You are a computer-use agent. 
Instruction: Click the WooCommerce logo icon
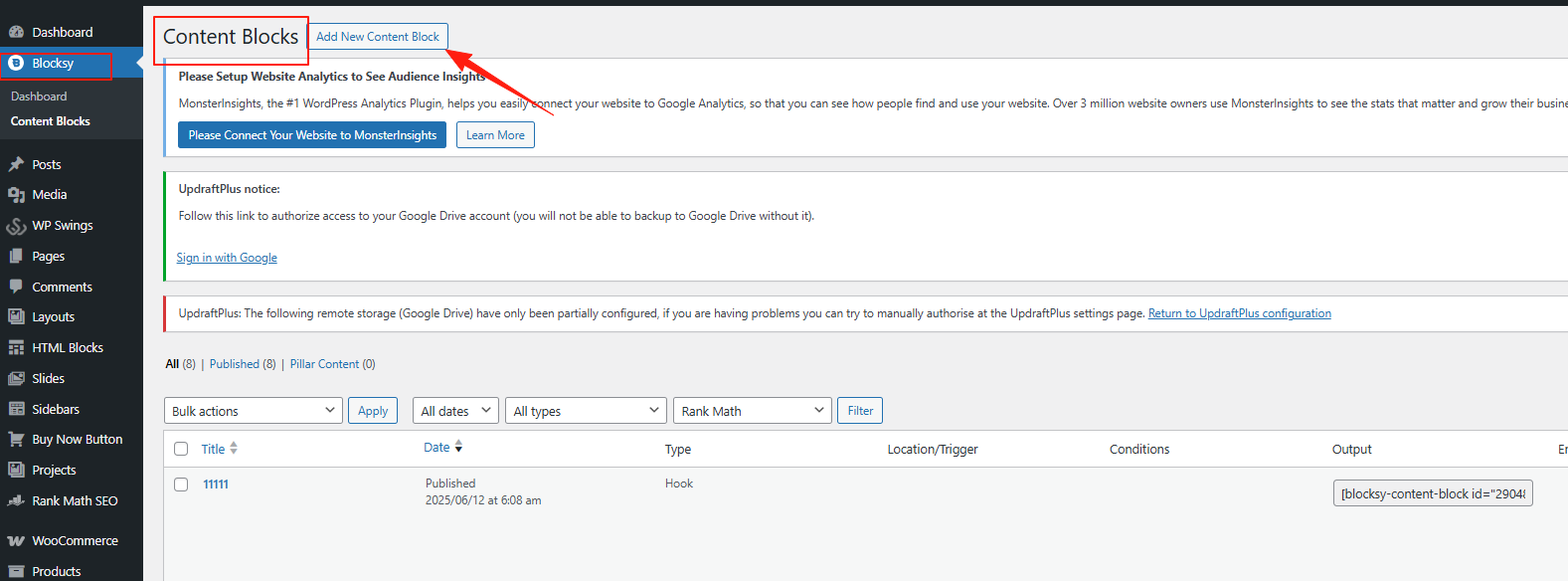16,541
